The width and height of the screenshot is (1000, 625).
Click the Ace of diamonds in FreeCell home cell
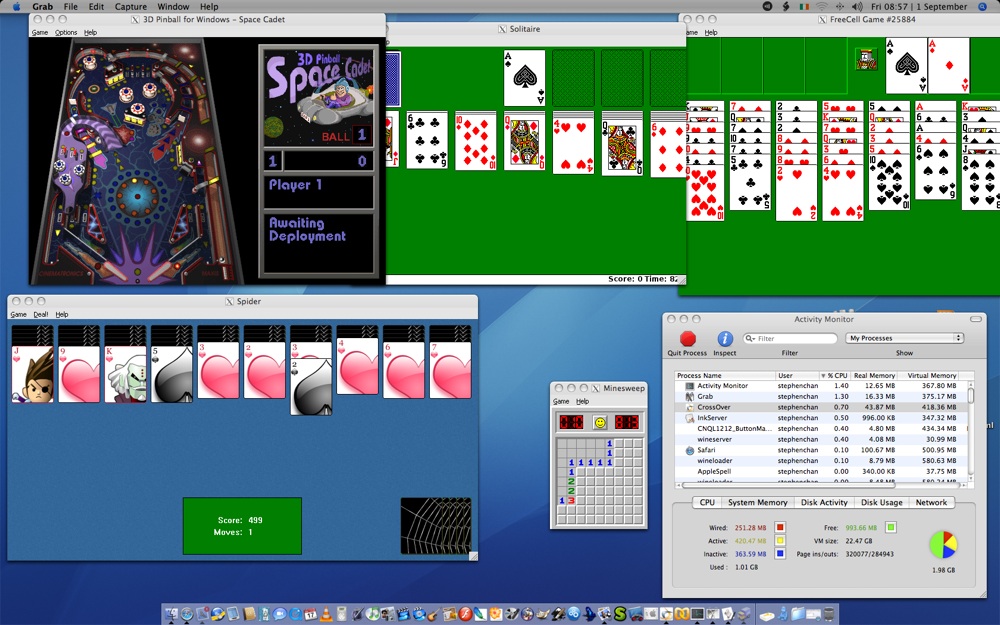(x=949, y=65)
